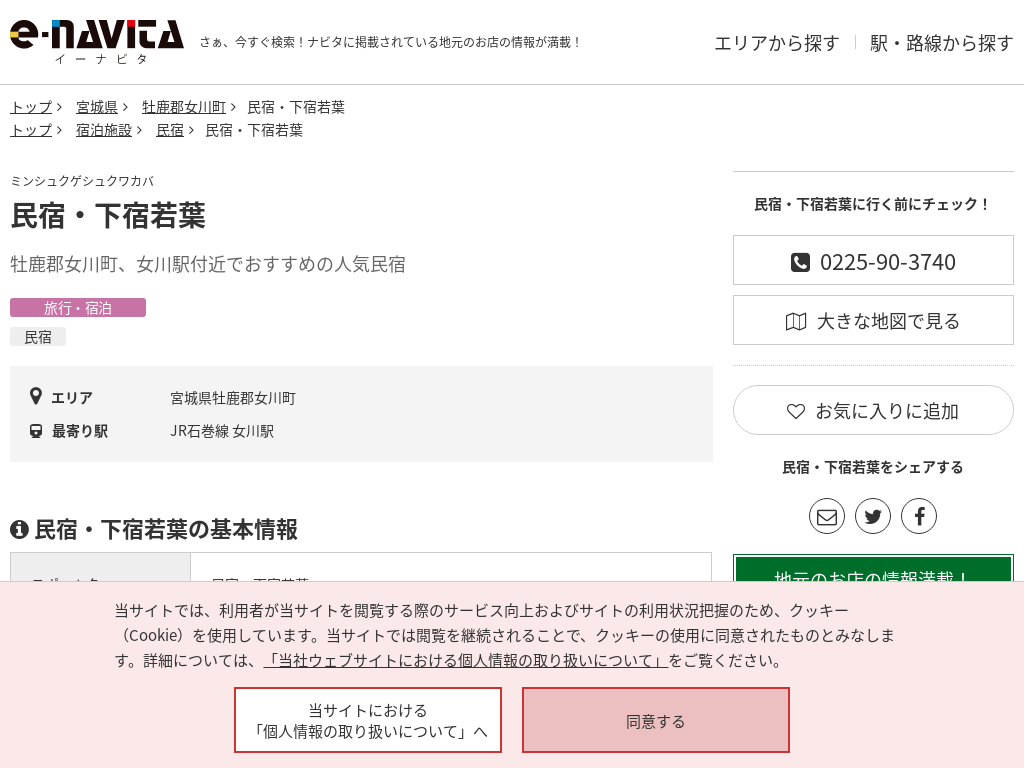Viewport: 1024px width, 768px height.
Task: Click the phone icon beside 0225-90-3740
Action: pos(800,262)
